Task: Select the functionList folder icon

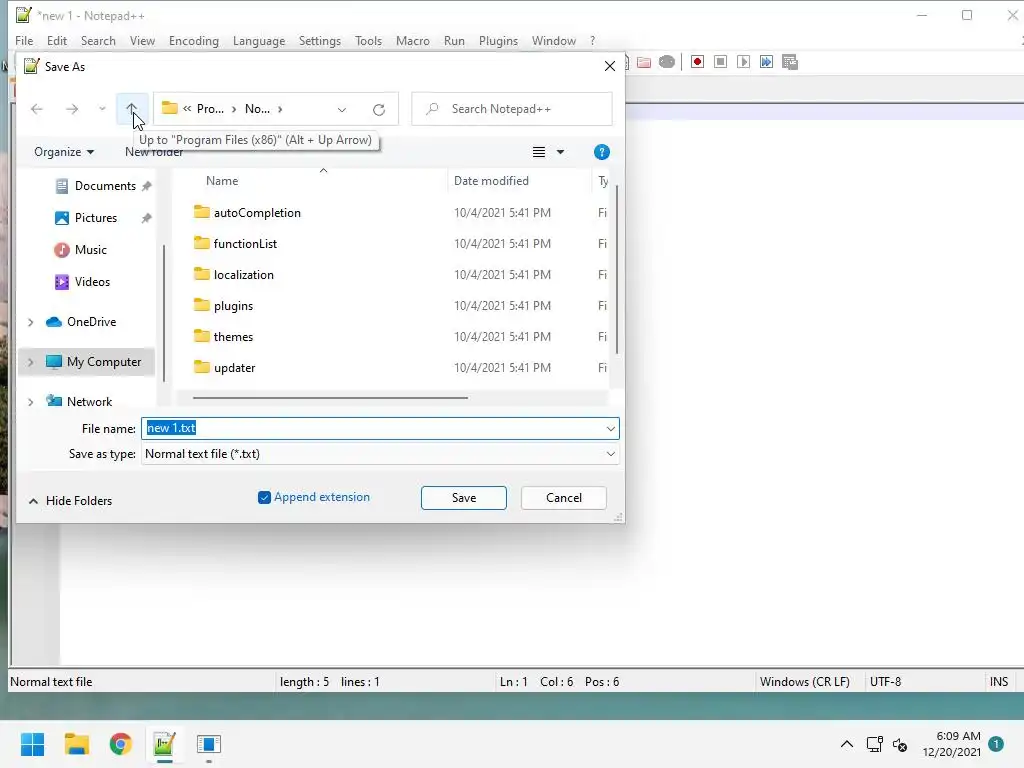Action: [202, 243]
